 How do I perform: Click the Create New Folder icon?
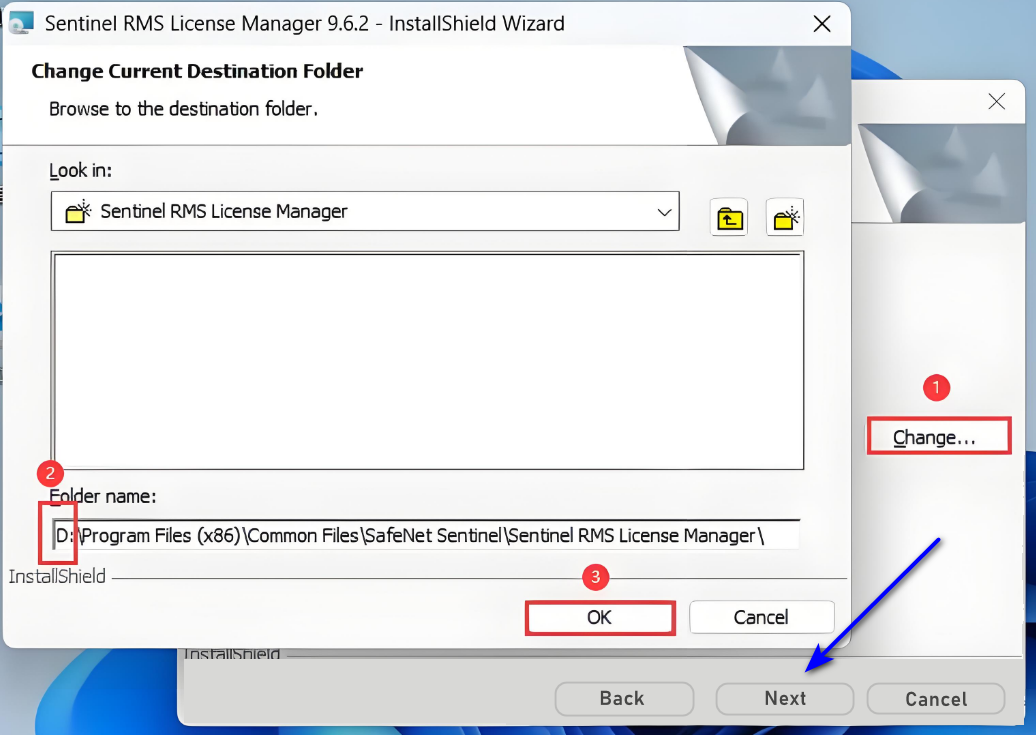click(x=785, y=217)
